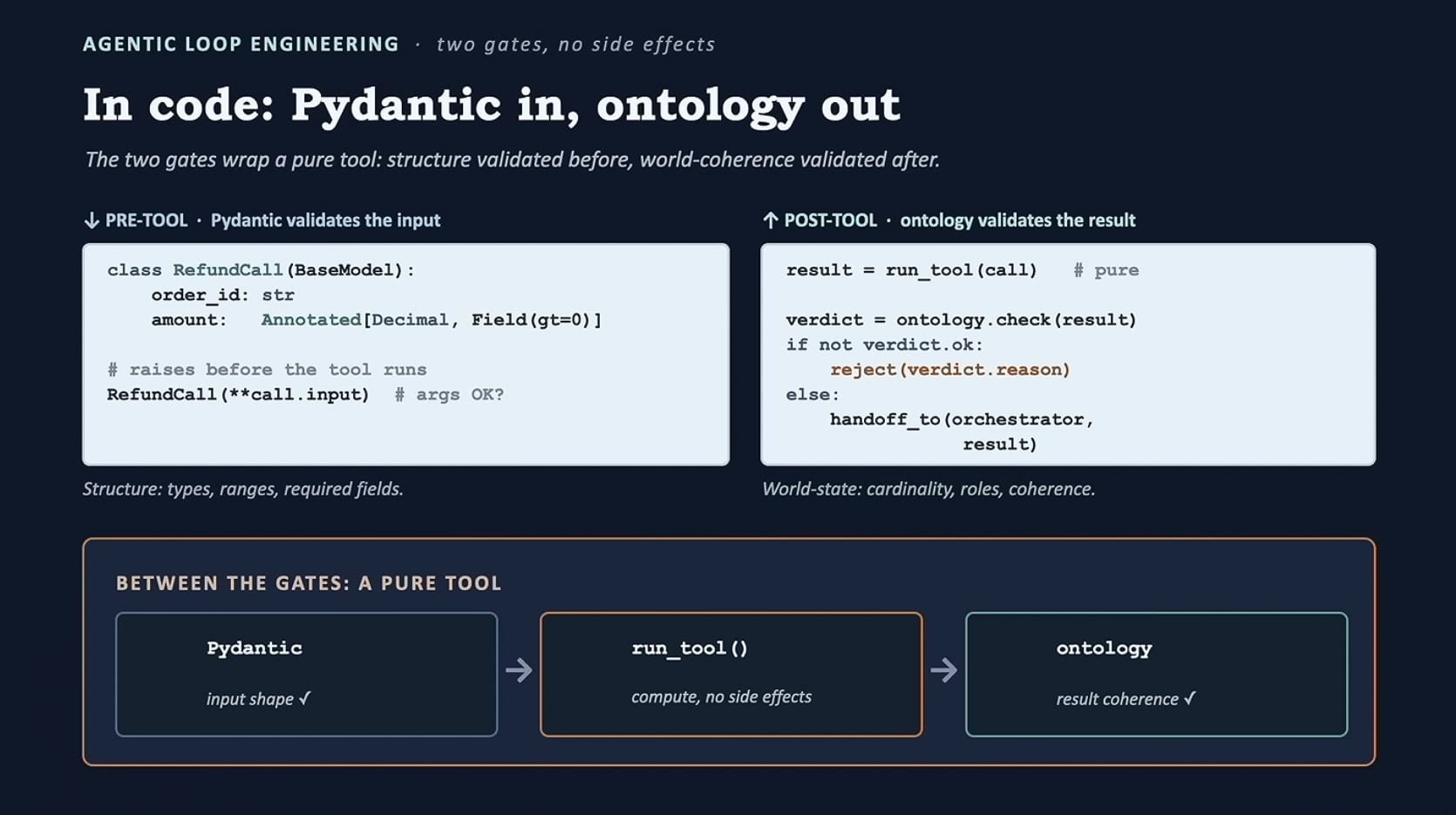This screenshot has height=815, width=1456.
Task: Click the 'if not verdict.ok:' line
Action: click(884, 345)
